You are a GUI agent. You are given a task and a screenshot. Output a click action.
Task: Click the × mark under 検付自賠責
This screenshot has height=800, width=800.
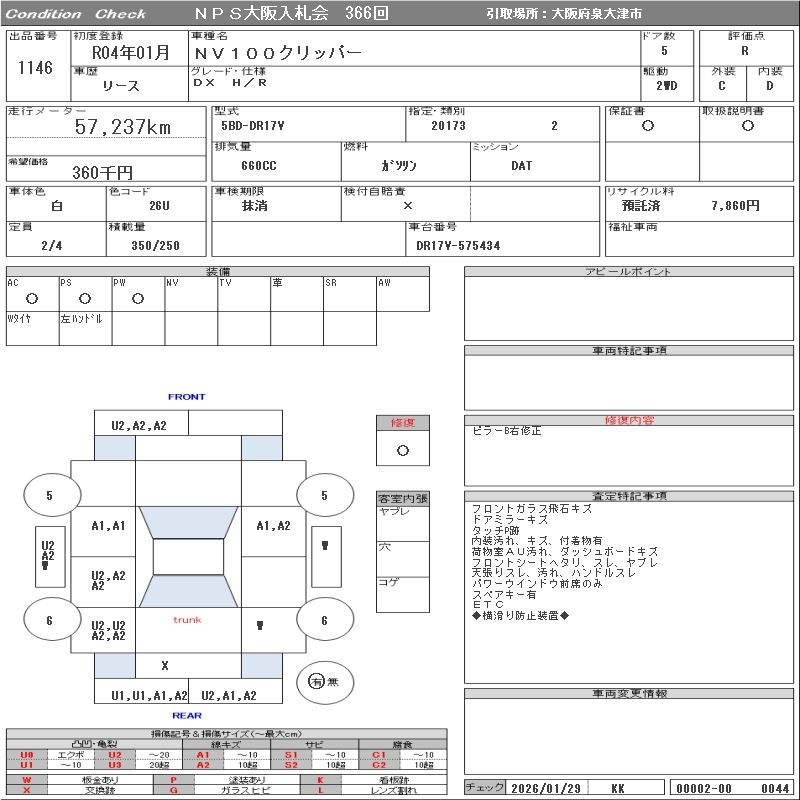[407, 205]
